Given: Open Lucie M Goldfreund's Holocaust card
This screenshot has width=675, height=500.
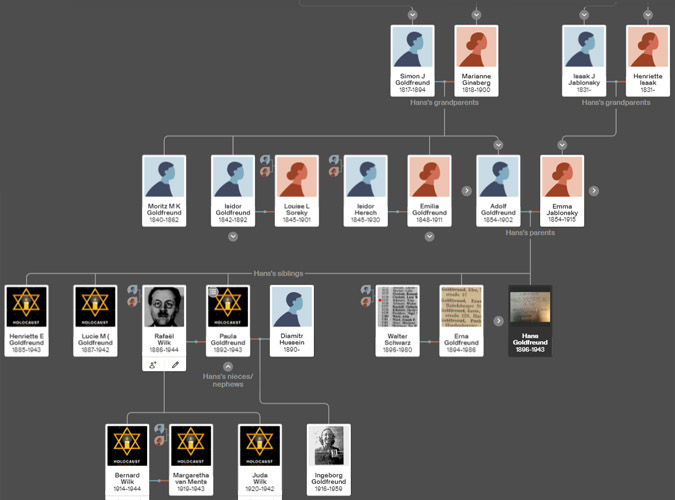Looking at the screenshot, I should coord(95,321).
